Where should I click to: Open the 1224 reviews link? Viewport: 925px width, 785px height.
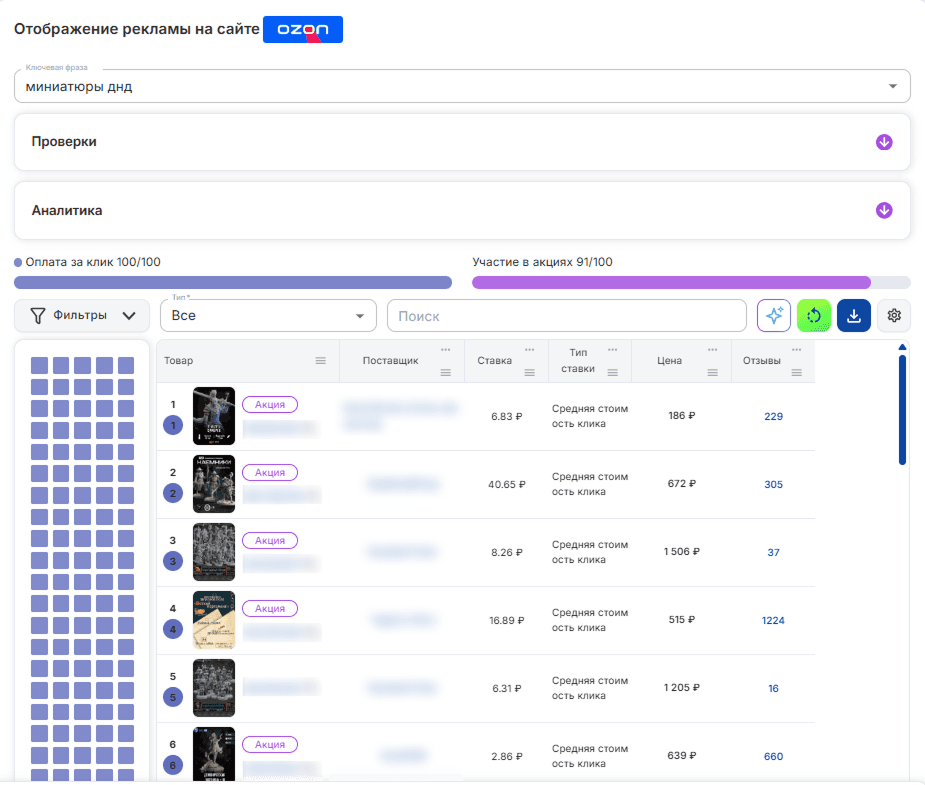[x=773, y=620]
